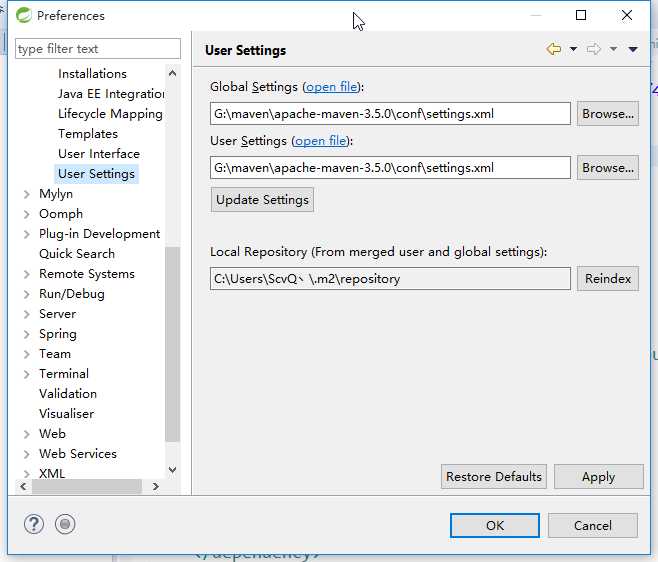The image size is (658, 562).
Task: Expand the Team tree node
Action: click(26, 354)
